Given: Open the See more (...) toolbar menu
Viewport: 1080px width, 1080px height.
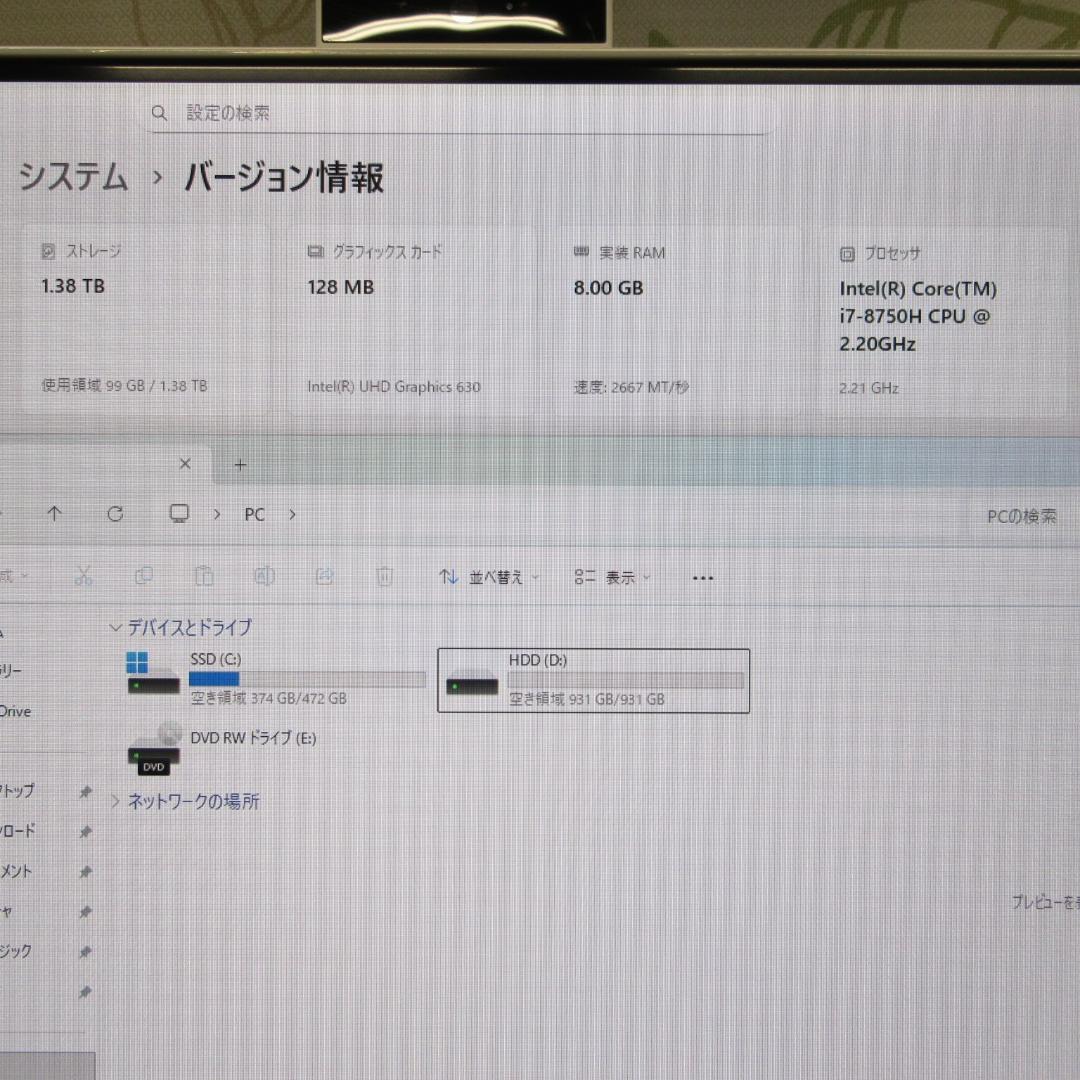Looking at the screenshot, I should click(x=702, y=577).
